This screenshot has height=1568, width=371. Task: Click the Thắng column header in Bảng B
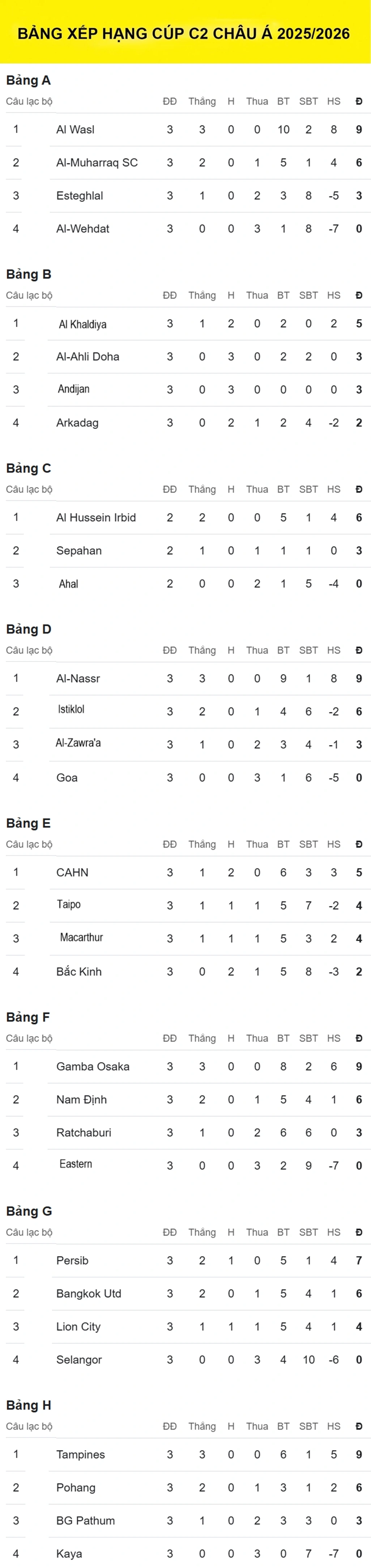202,295
